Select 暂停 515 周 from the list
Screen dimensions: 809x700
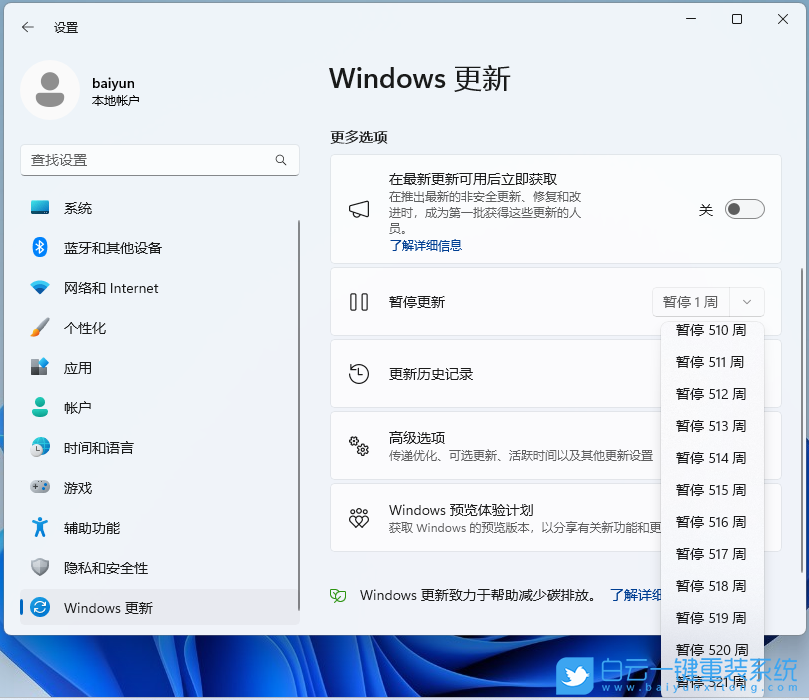(x=711, y=490)
